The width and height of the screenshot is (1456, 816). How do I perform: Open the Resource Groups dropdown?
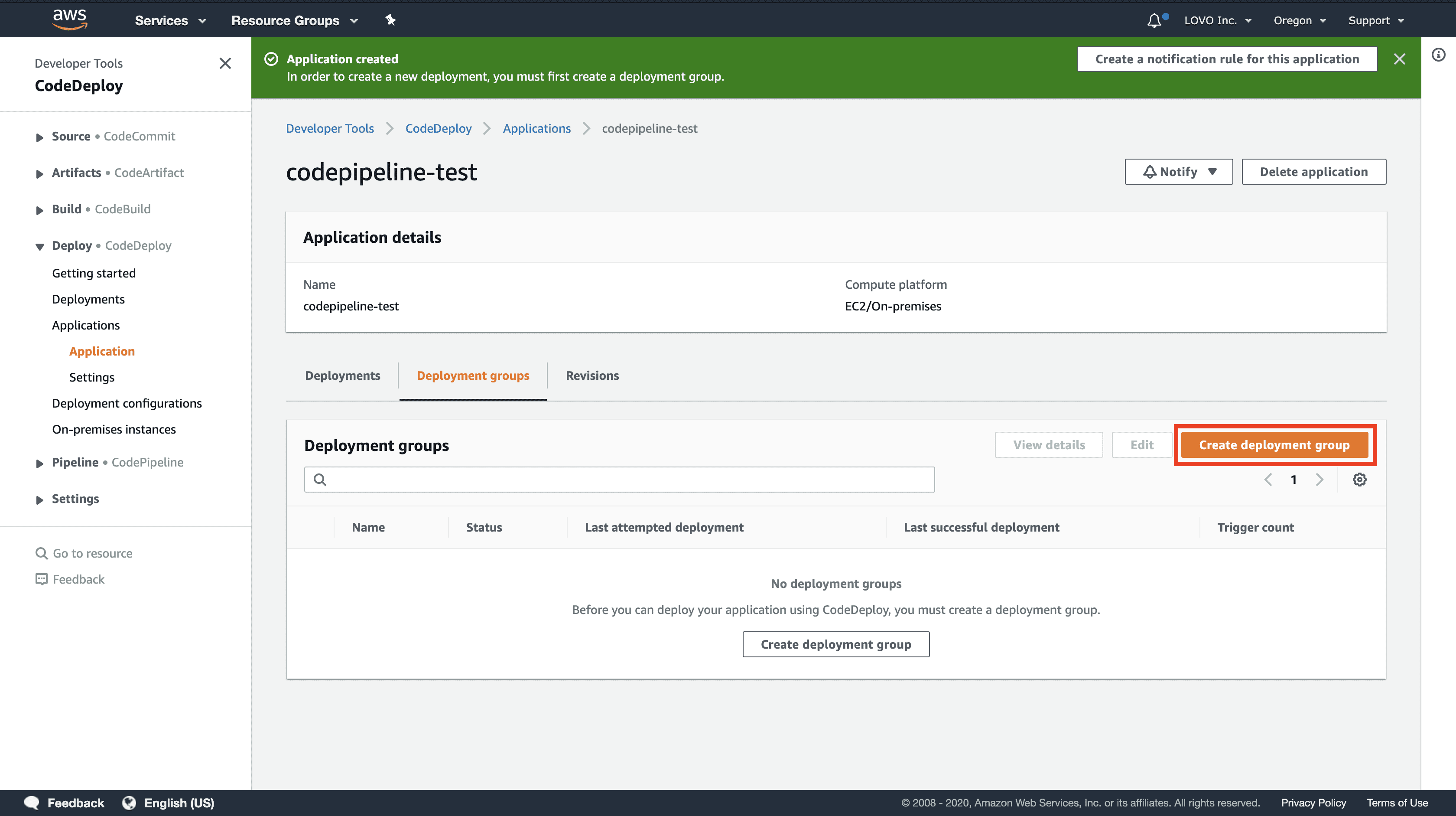click(x=295, y=20)
